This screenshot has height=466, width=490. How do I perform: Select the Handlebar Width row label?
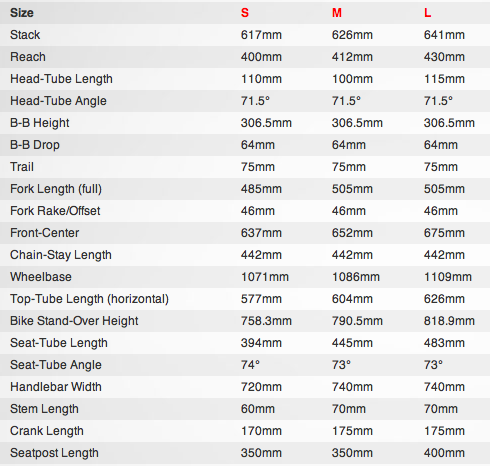(x=56, y=387)
